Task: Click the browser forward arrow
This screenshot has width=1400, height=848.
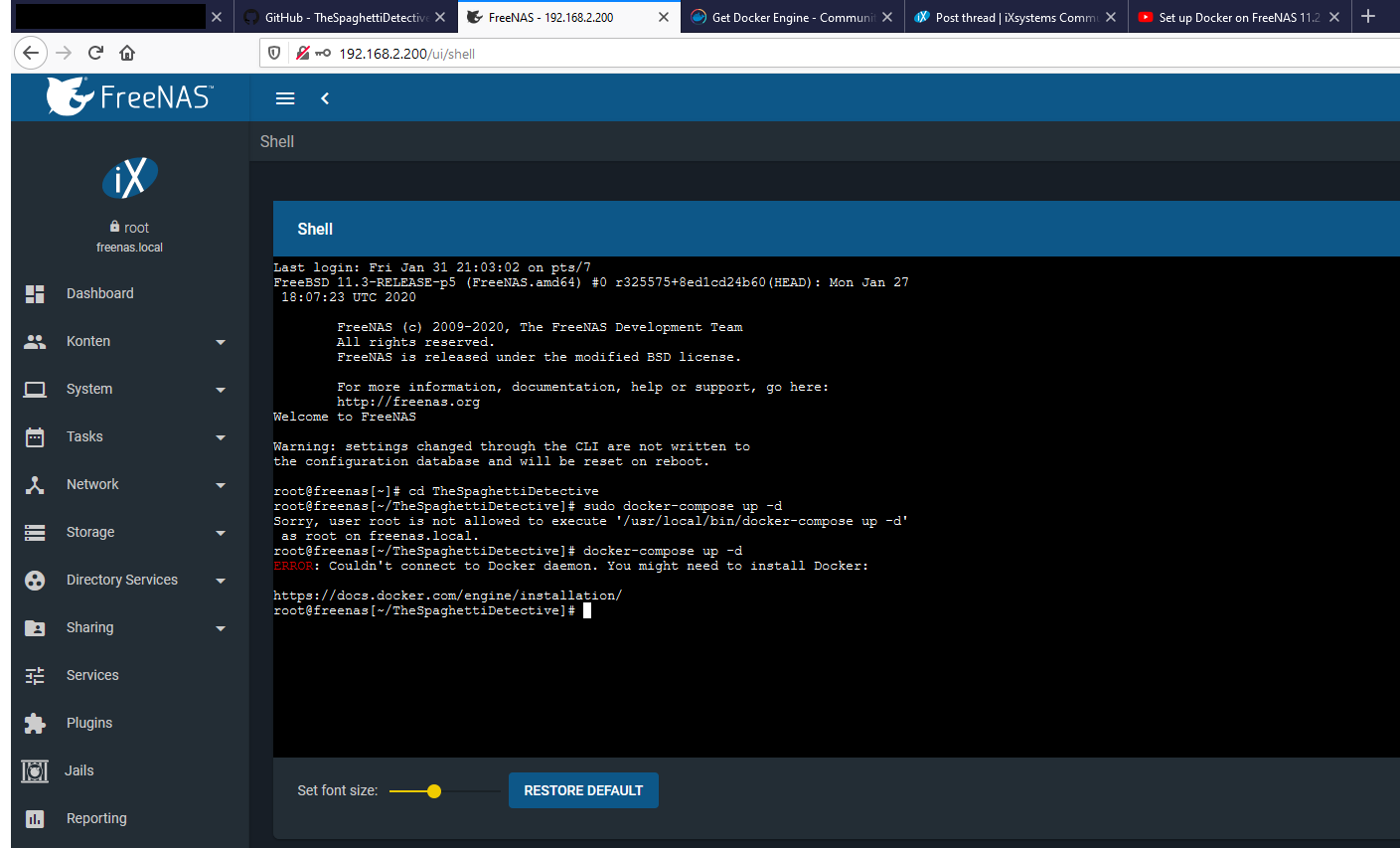Action: (64, 53)
